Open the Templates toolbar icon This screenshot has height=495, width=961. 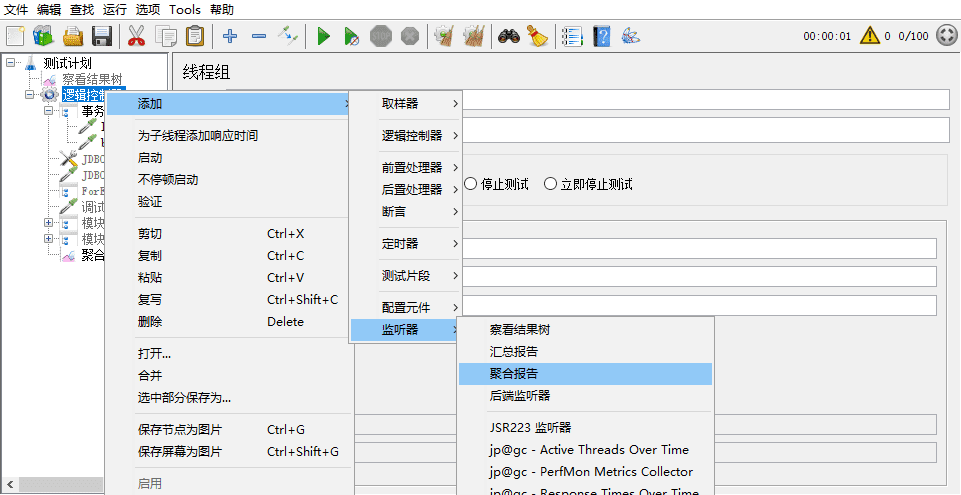[44, 36]
